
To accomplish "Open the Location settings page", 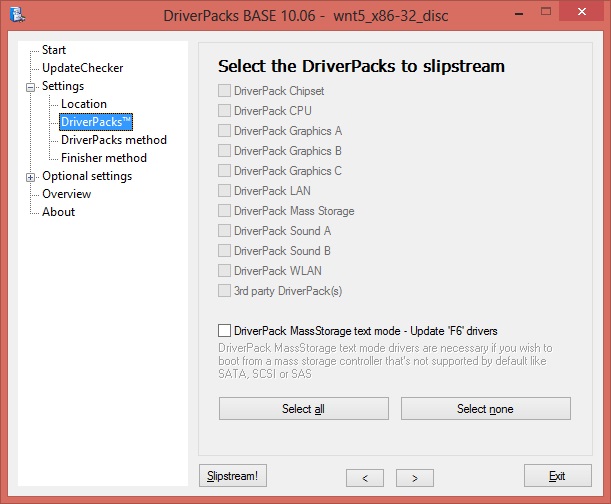I will click(84, 104).
